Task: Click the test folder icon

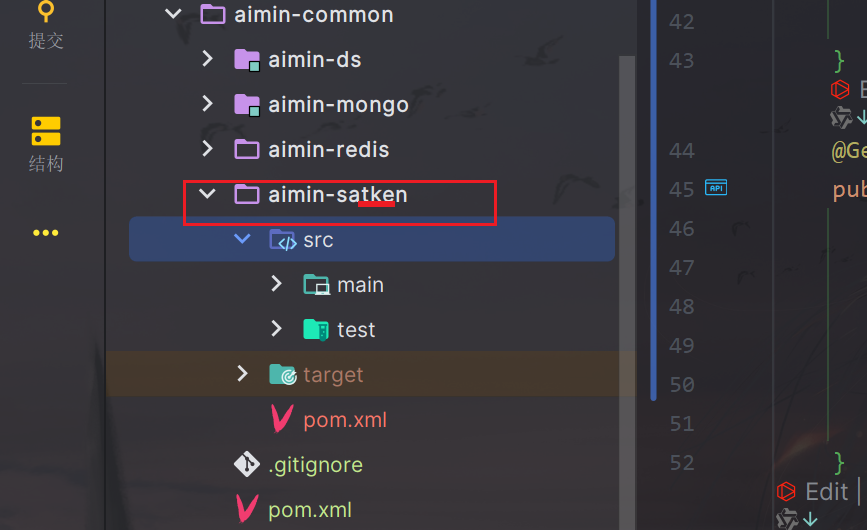Action: [316, 330]
